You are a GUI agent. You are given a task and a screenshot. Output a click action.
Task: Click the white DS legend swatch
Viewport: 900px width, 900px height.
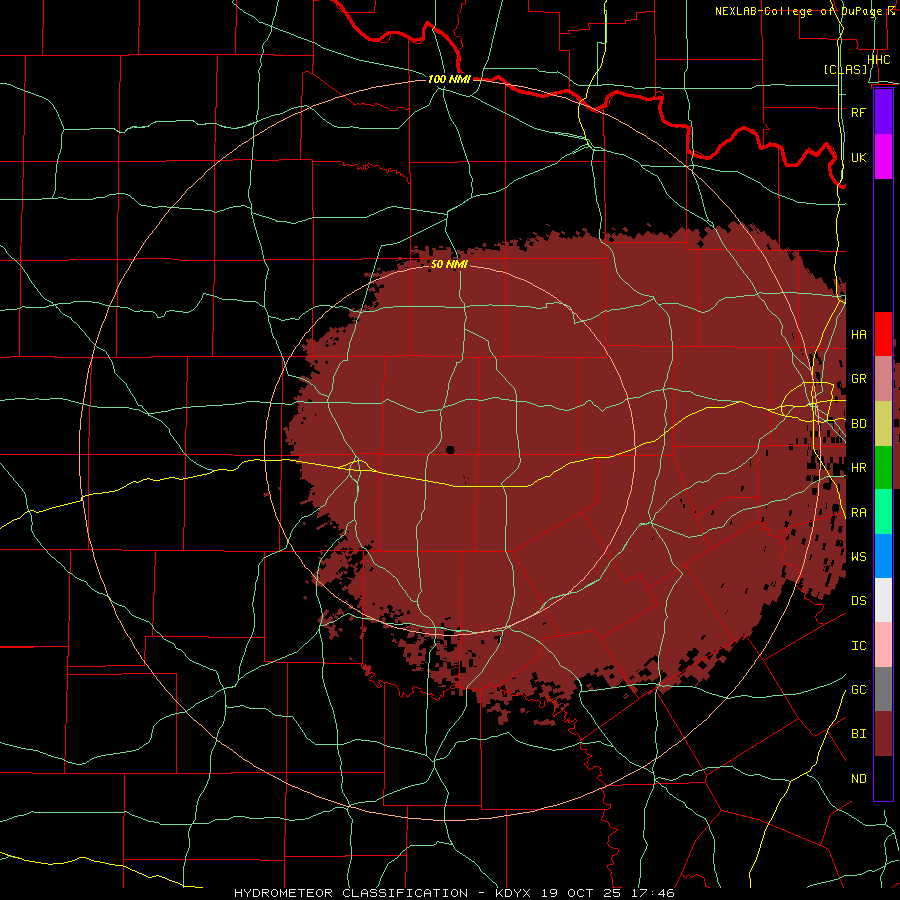[883, 600]
